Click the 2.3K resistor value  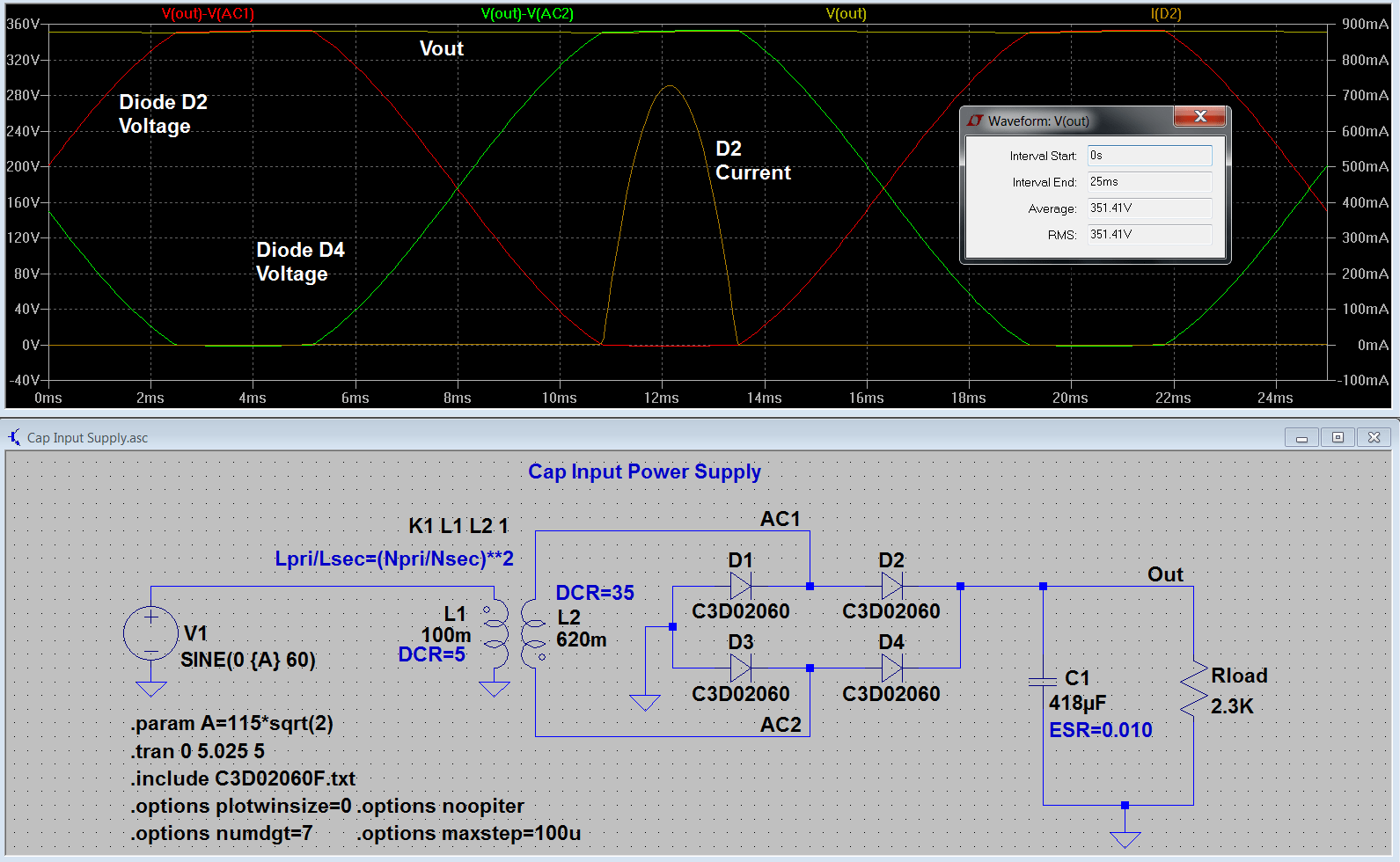click(x=1232, y=706)
